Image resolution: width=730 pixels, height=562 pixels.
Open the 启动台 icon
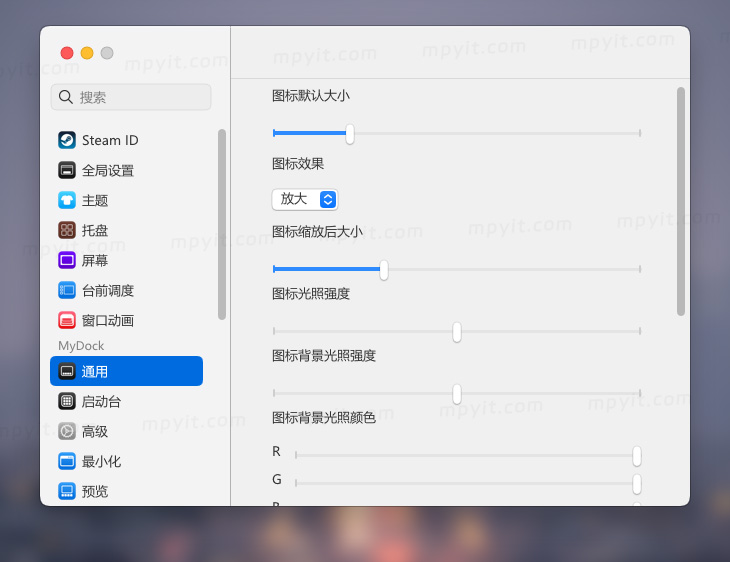67,401
